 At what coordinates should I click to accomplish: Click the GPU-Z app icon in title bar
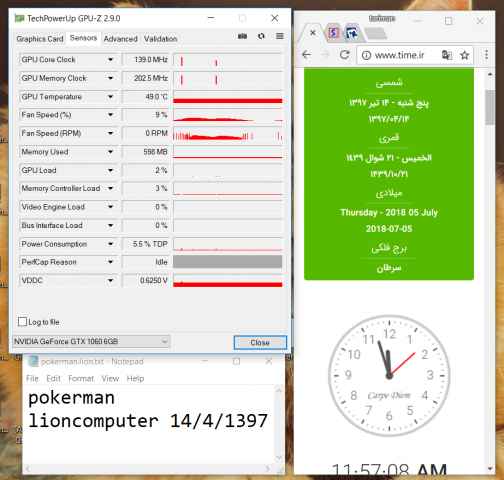(19, 18)
